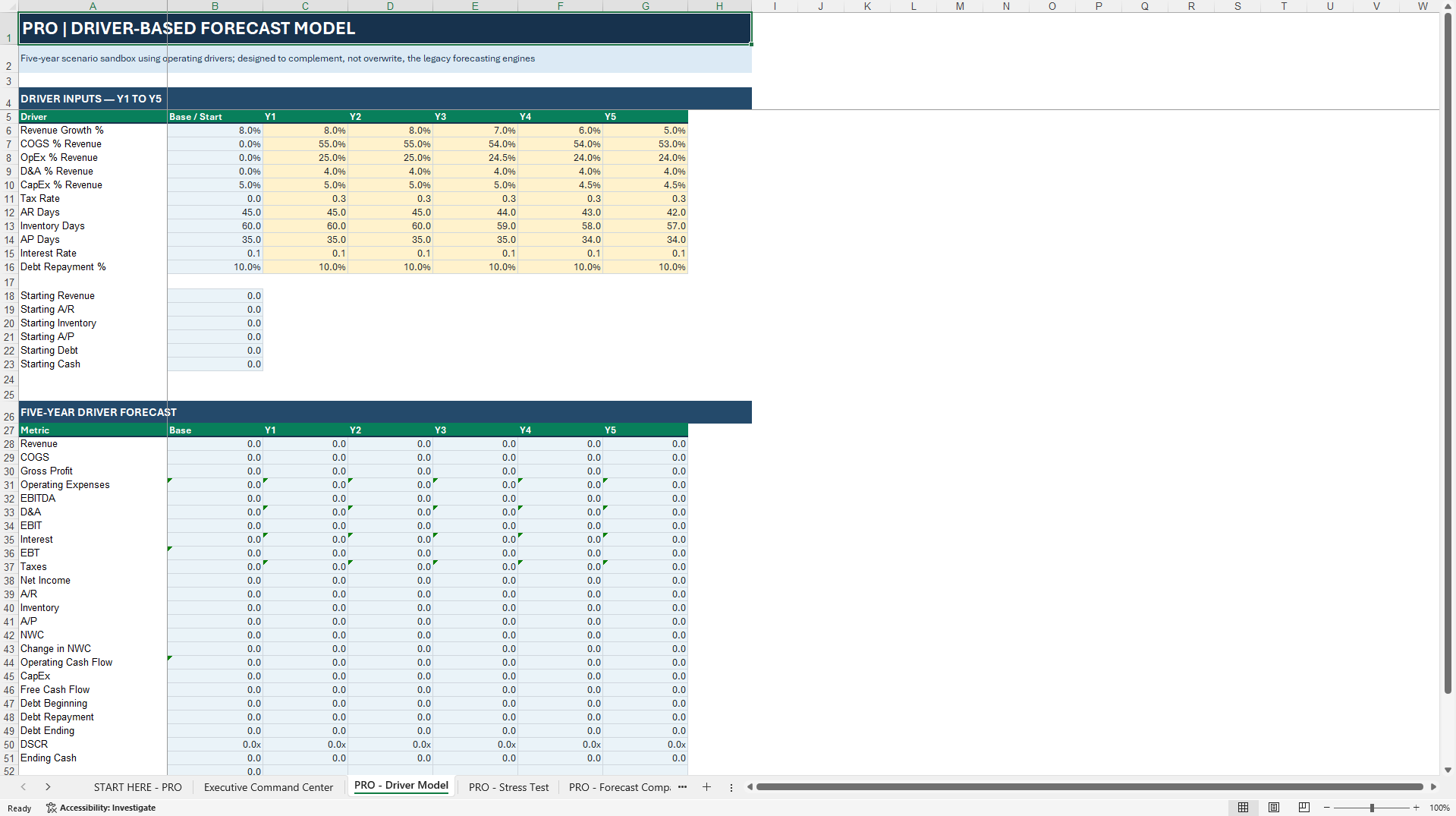1456x816 pixels.
Task: Go to next sheet tab arrow
Action: coord(48,787)
